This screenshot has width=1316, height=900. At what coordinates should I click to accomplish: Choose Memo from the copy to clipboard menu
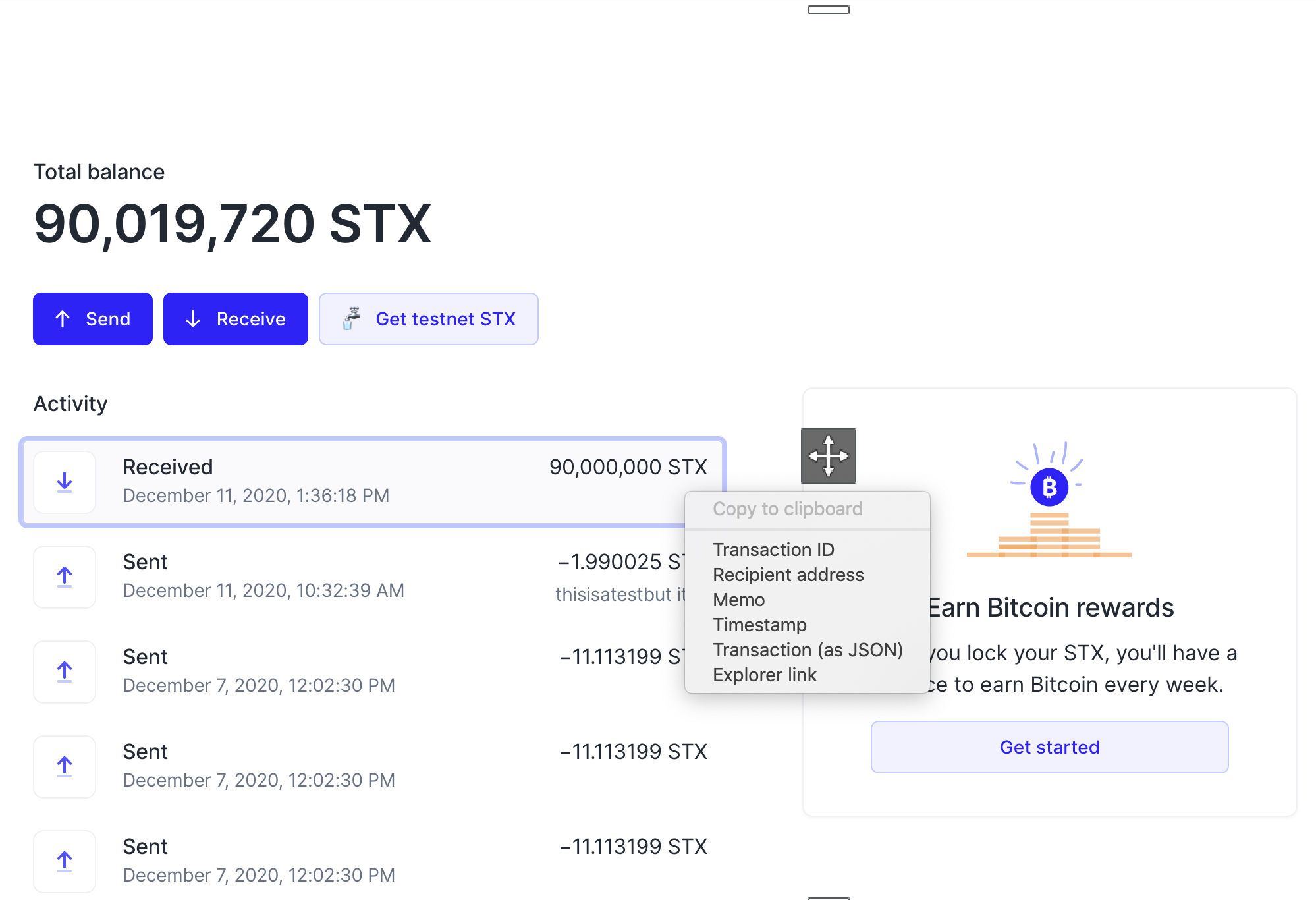pos(738,600)
